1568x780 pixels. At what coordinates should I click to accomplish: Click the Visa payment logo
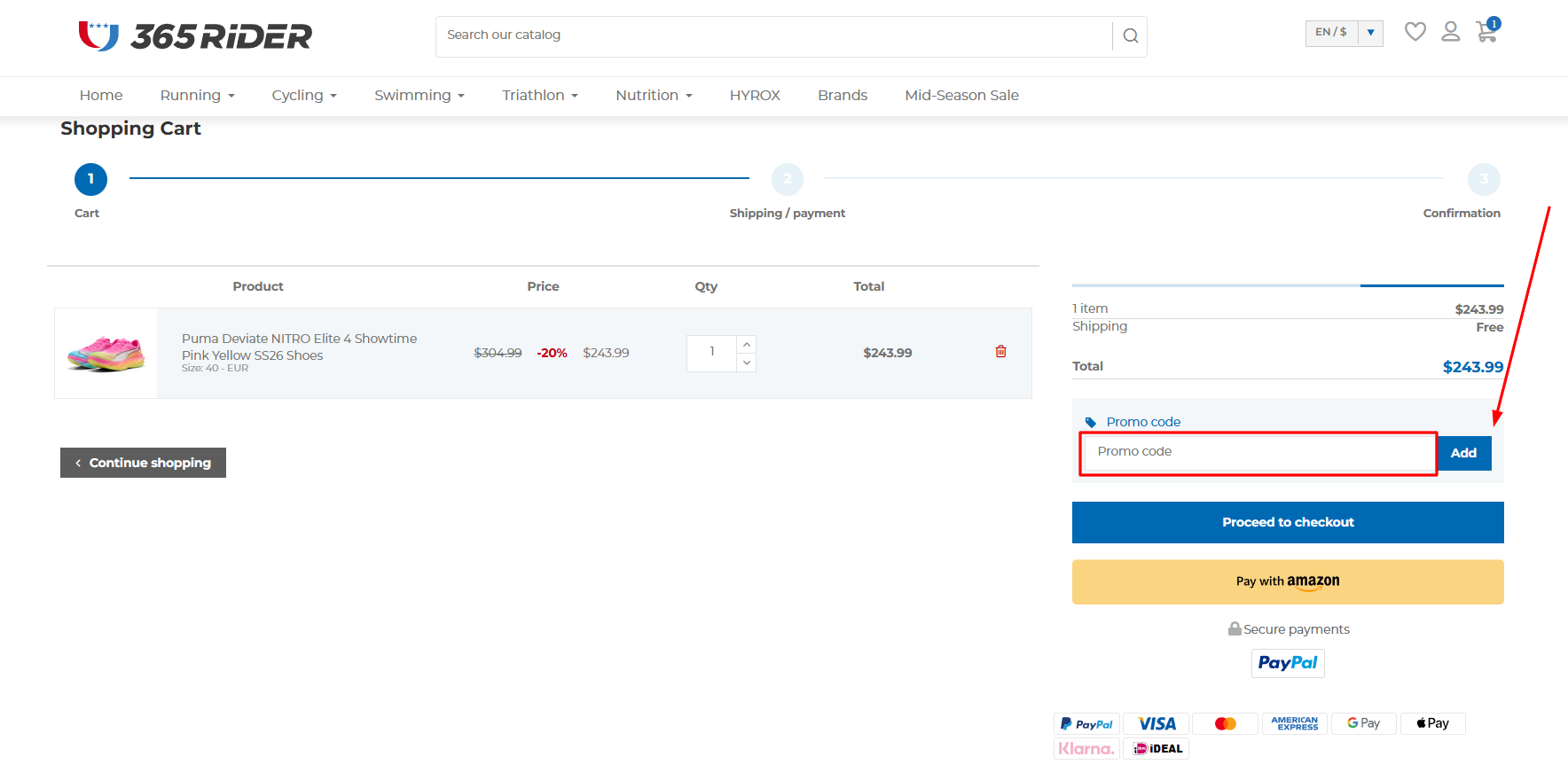pyautogui.click(x=1156, y=724)
